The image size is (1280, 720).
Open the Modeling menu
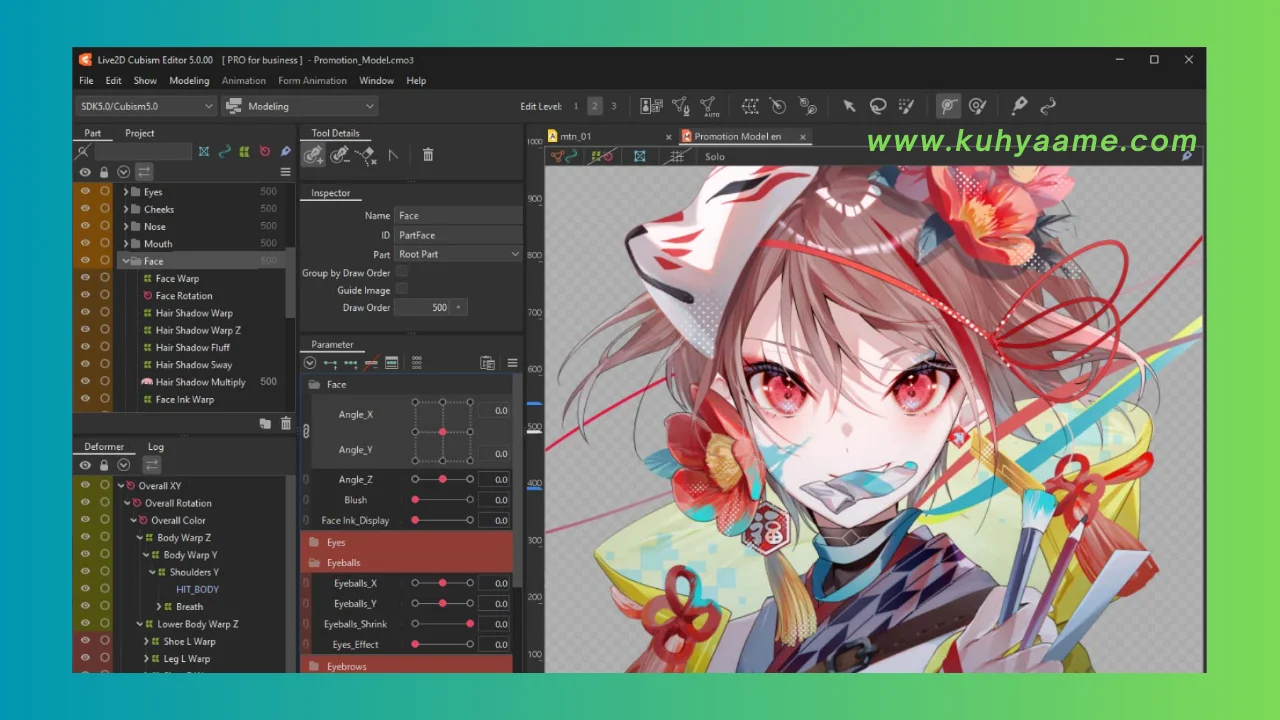189,81
